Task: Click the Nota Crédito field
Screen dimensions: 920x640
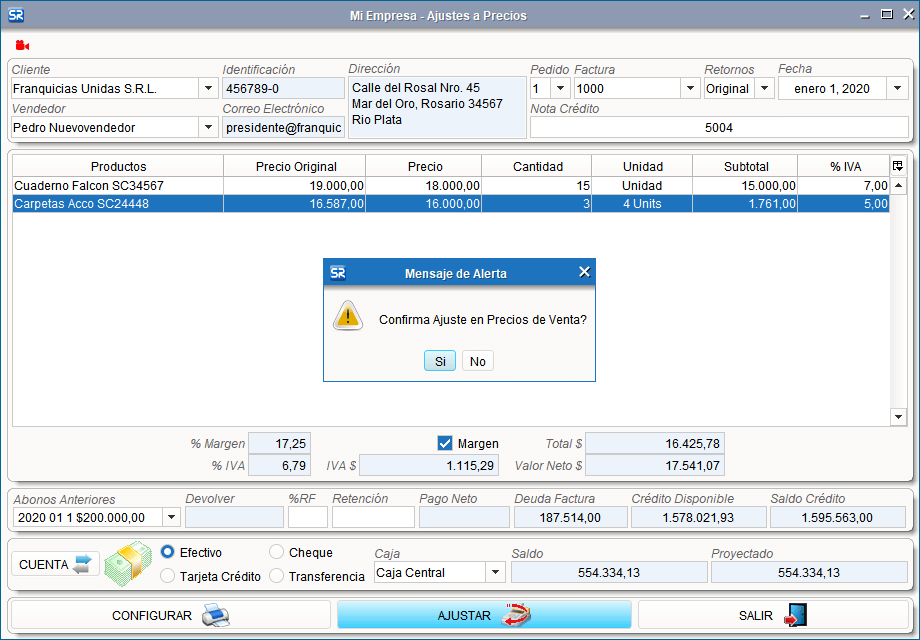Action: click(x=718, y=128)
